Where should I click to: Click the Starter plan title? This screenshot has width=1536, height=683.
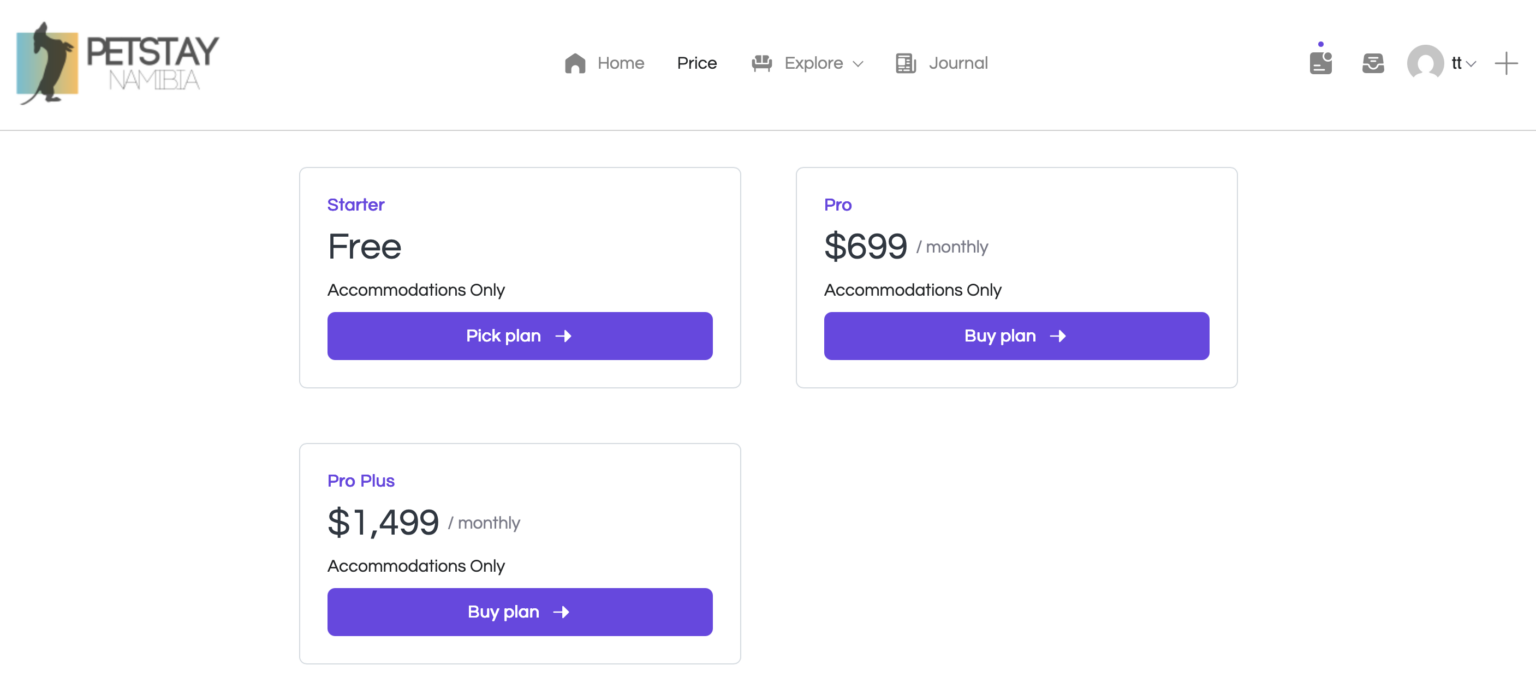coord(356,205)
